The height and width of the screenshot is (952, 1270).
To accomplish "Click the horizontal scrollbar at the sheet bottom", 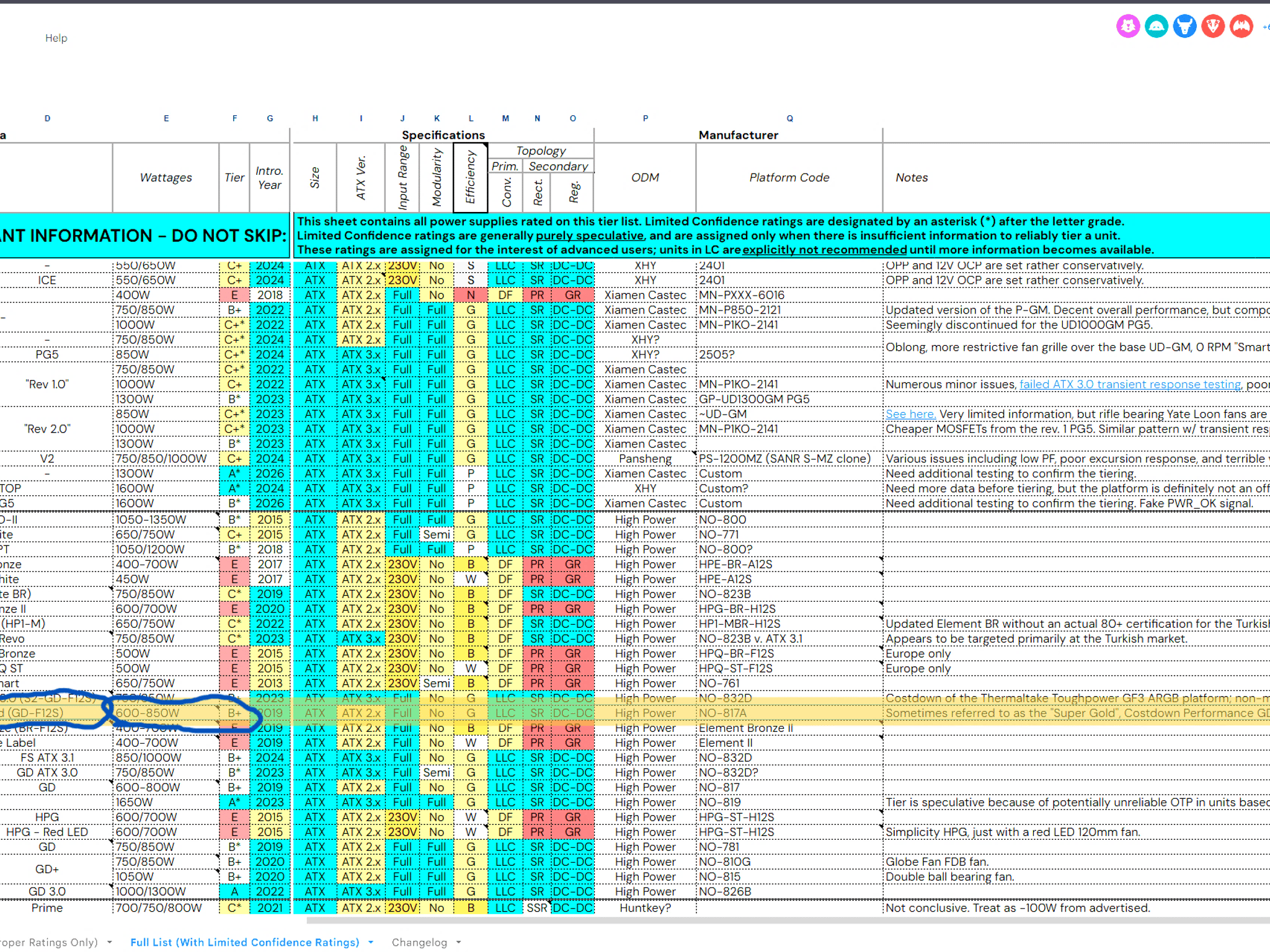I will point(788,920).
